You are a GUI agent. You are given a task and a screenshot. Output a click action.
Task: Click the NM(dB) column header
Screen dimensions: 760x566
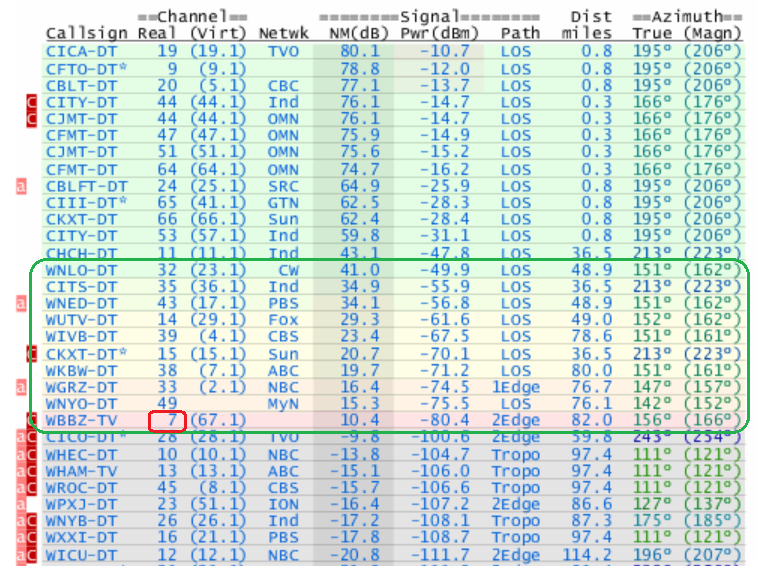tap(359, 33)
